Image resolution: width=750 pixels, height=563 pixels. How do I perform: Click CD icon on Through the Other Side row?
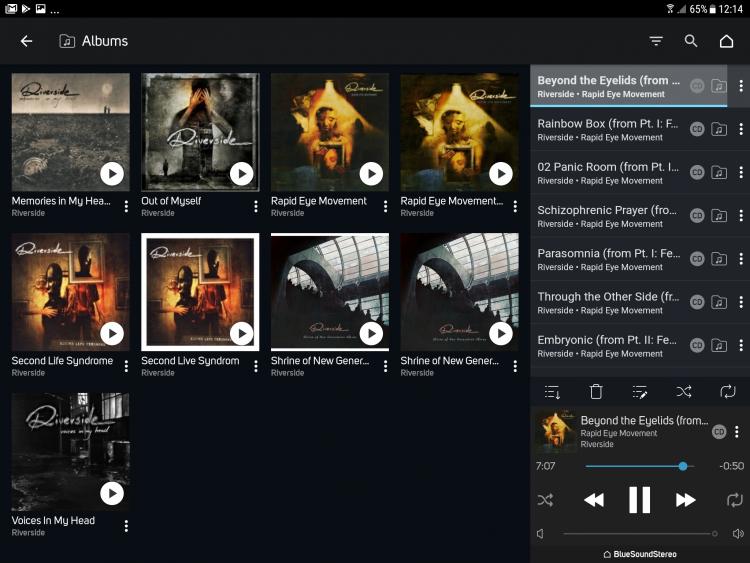point(697,302)
